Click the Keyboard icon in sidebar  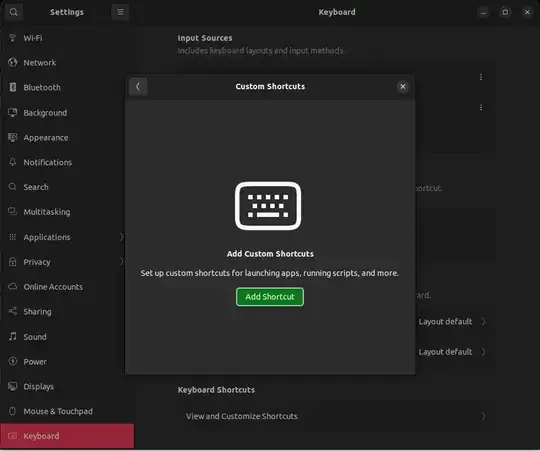pos(12,436)
